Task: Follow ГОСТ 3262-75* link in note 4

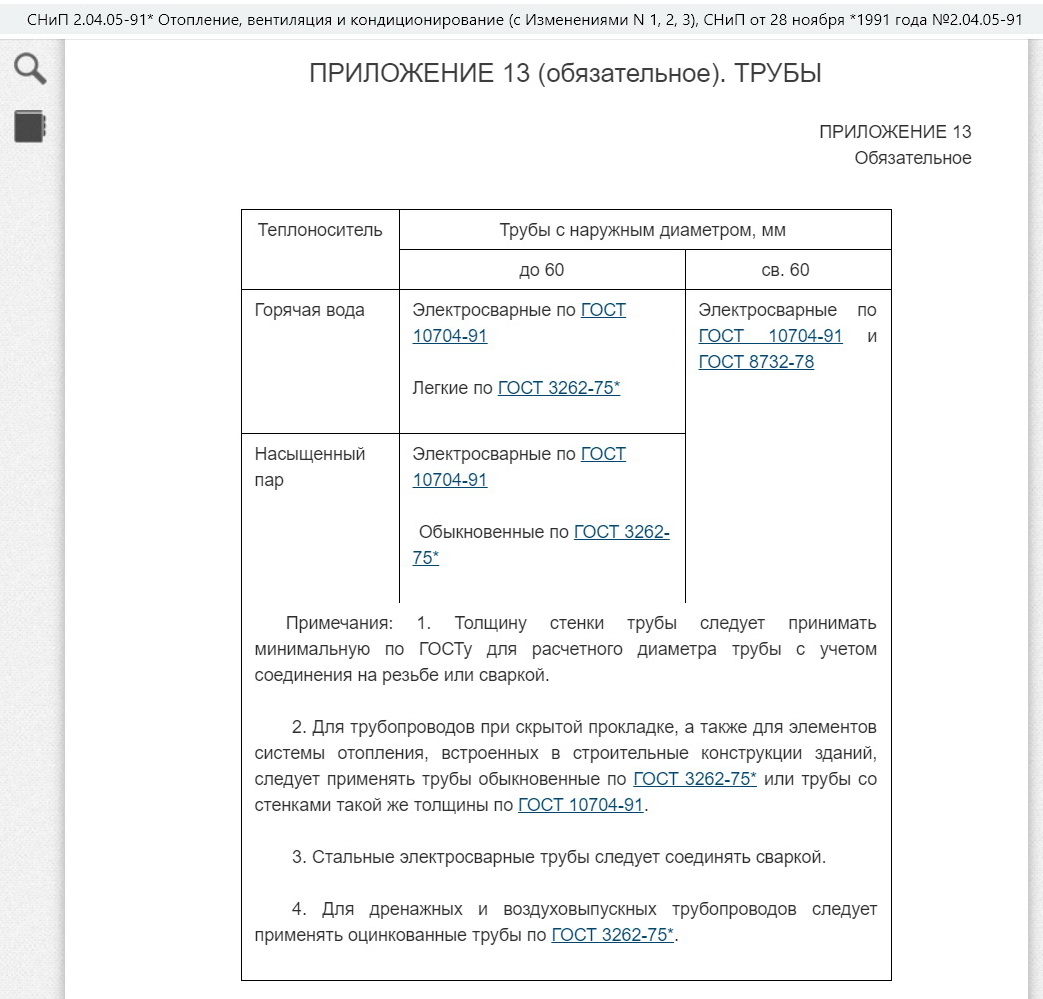Action: 613,936
